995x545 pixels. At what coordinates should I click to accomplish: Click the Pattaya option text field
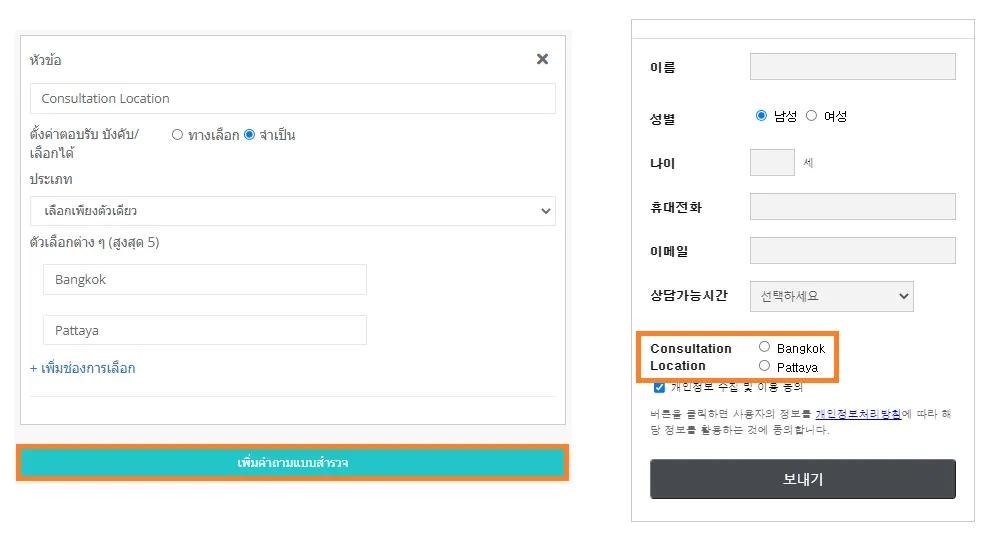[205, 330]
